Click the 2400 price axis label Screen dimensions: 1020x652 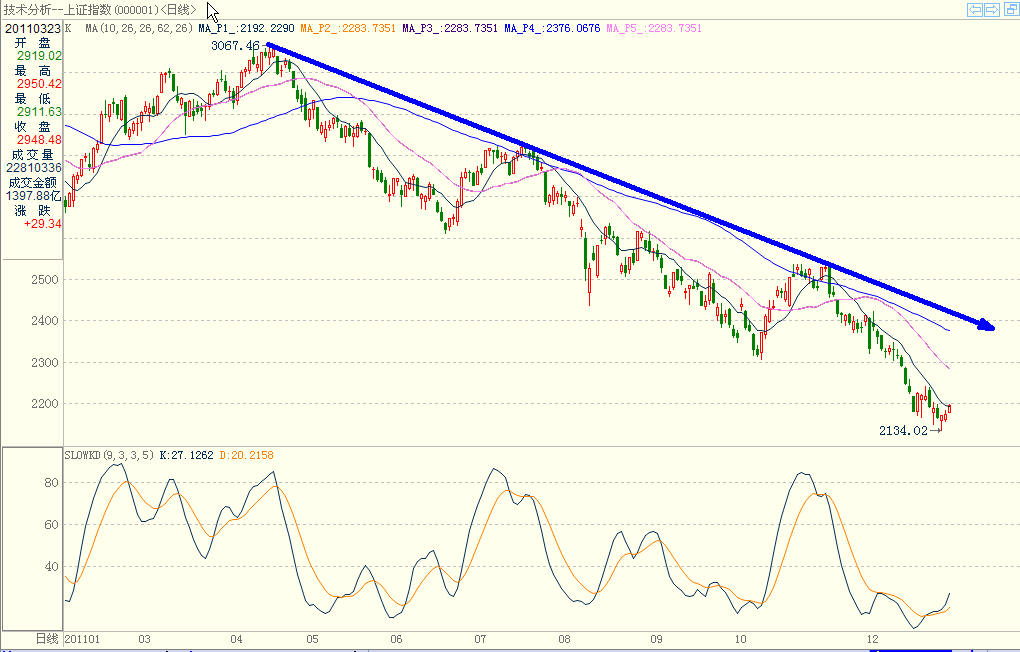coord(45,321)
